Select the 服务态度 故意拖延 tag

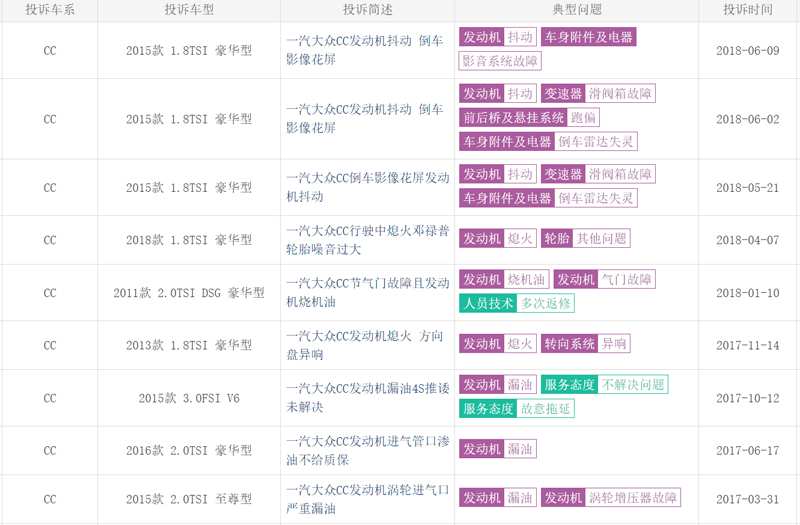point(517,408)
